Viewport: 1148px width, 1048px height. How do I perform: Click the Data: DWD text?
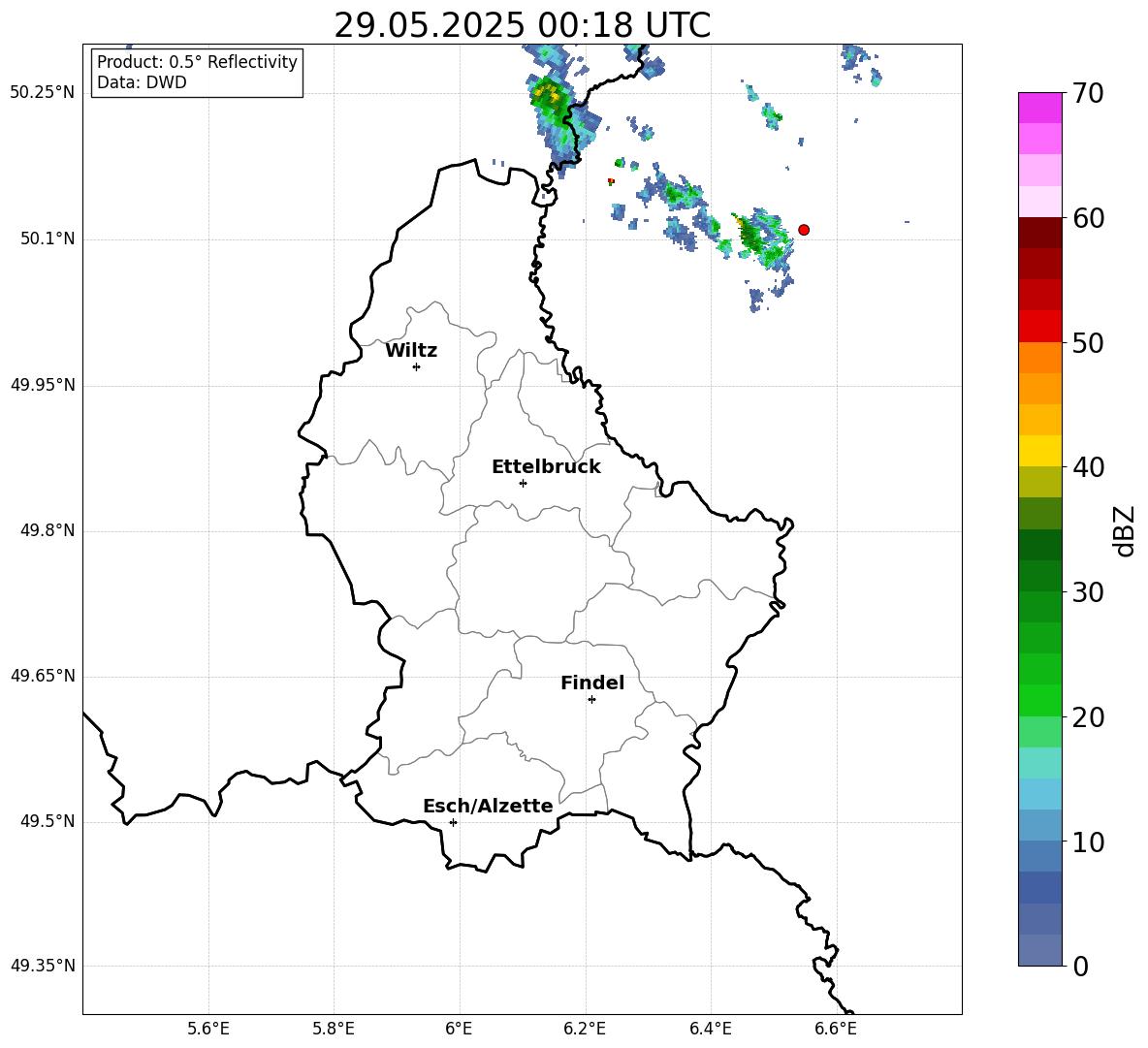(x=142, y=82)
